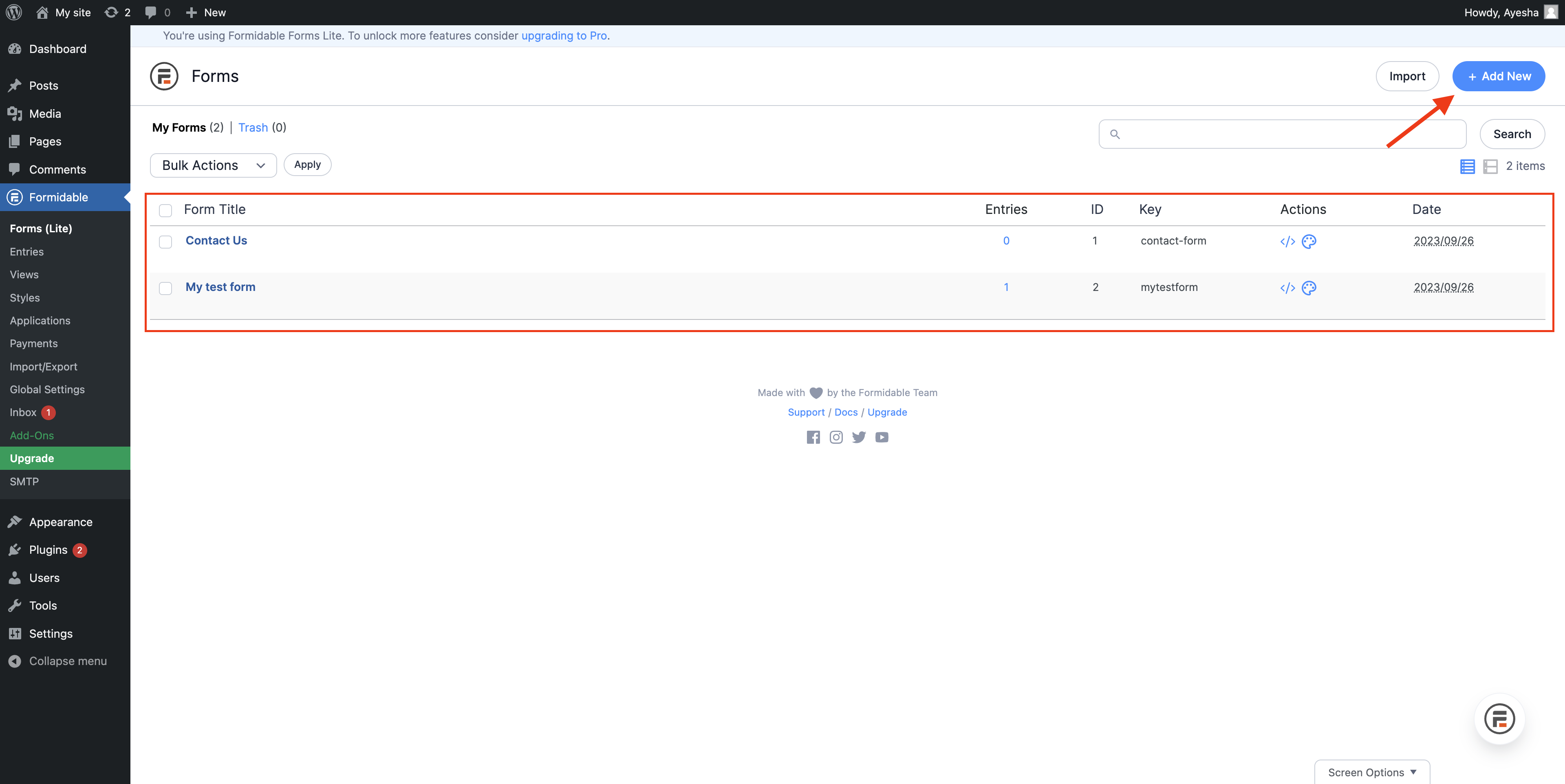Click the embed shortcode icon for Contact Us

[1287, 242]
